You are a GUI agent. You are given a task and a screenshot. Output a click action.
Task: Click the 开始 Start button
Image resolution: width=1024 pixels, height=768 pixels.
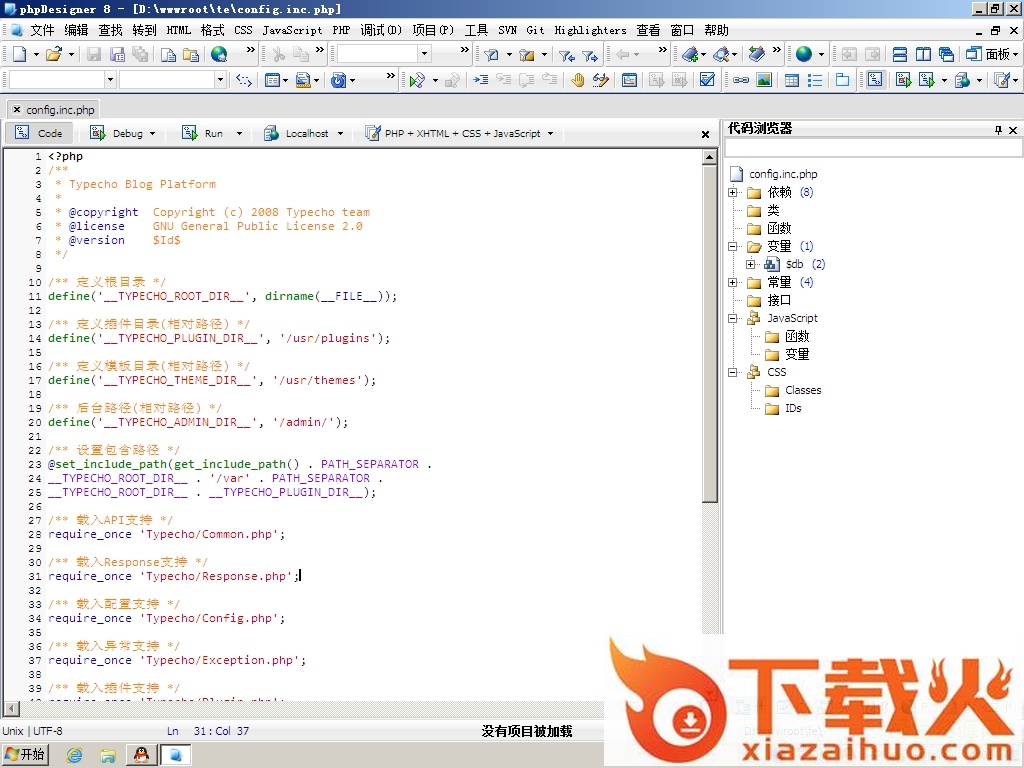tap(25, 755)
